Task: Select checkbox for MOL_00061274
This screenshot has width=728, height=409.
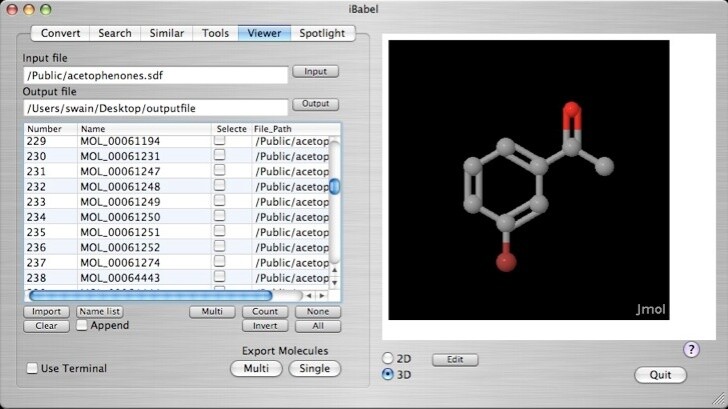Action: click(x=220, y=261)
